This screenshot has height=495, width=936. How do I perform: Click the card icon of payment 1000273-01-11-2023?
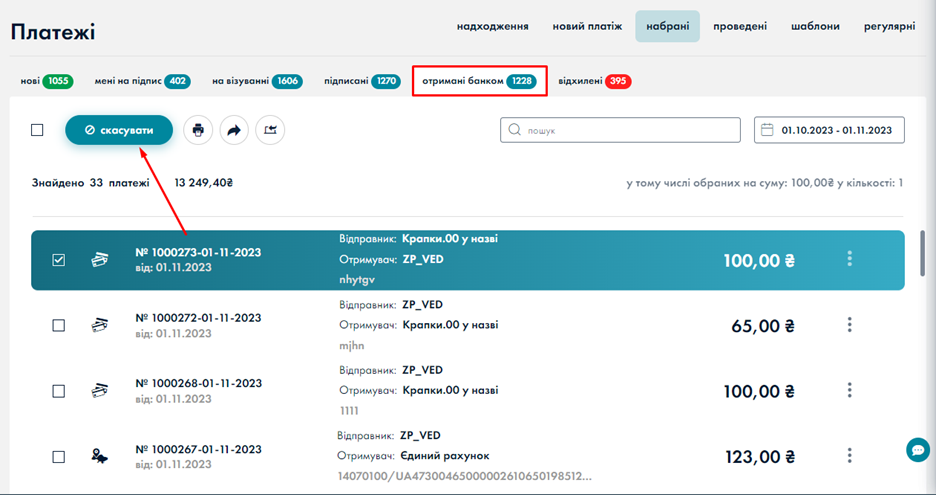coord(100,260)
